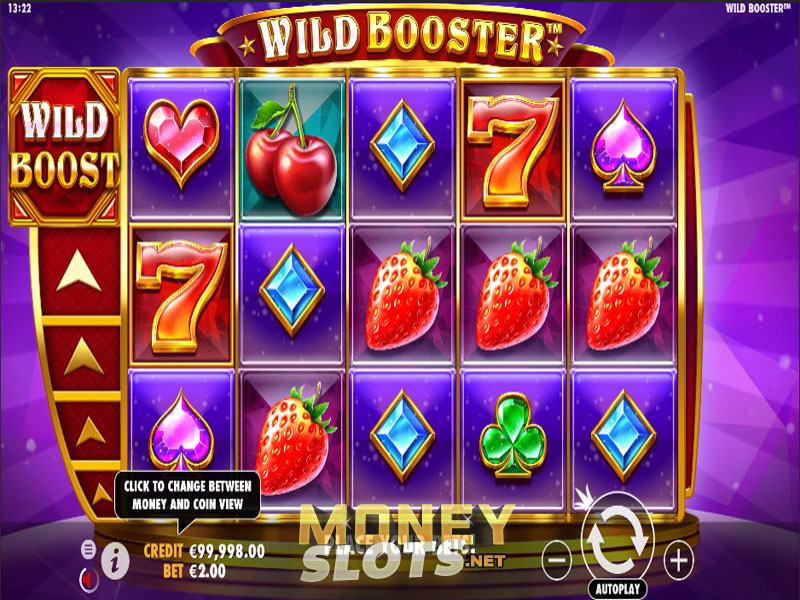800x600 pixels.
Task: Switch Credit display between money and coins
Action: (204, 551)
